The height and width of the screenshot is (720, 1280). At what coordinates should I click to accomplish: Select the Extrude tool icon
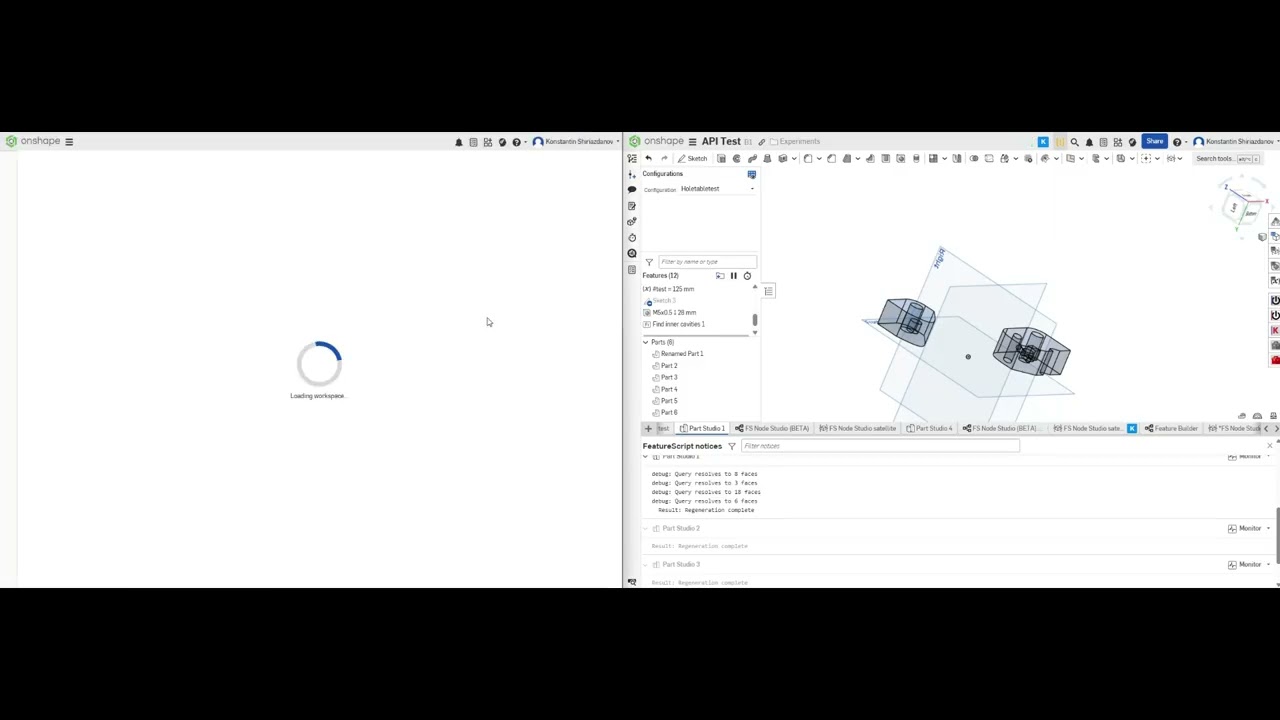click(721, 158)
